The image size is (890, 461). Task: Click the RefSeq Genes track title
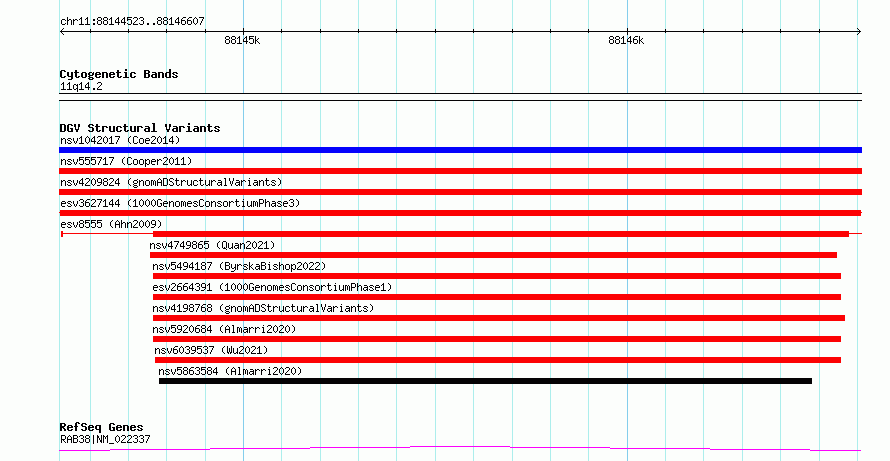pos(101,427)
